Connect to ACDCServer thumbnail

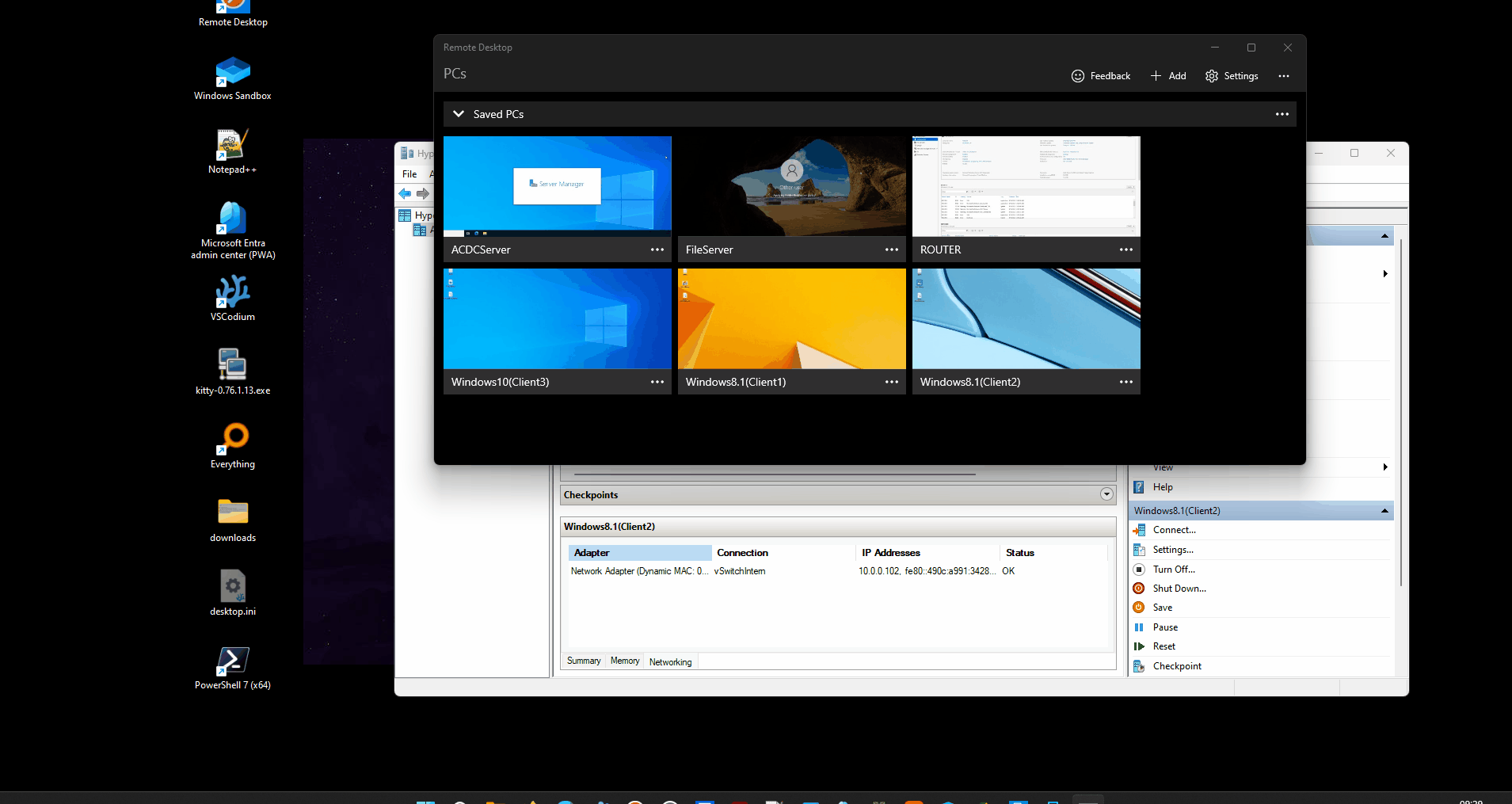pyautogui.click(x=558, y=186)
